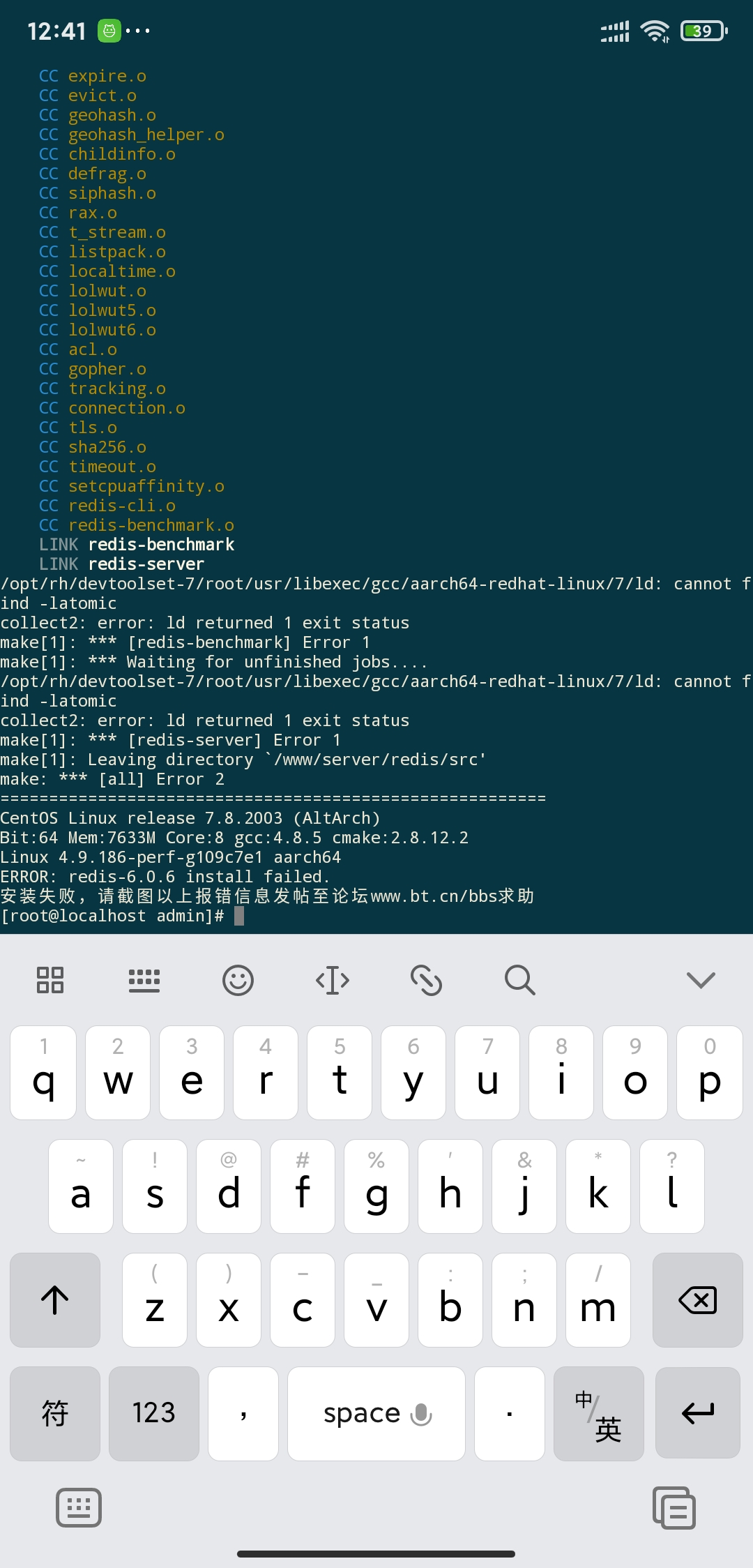Viewport: 753px width, 1568px height.
Task: Tap the d key
Action: 229,1186
